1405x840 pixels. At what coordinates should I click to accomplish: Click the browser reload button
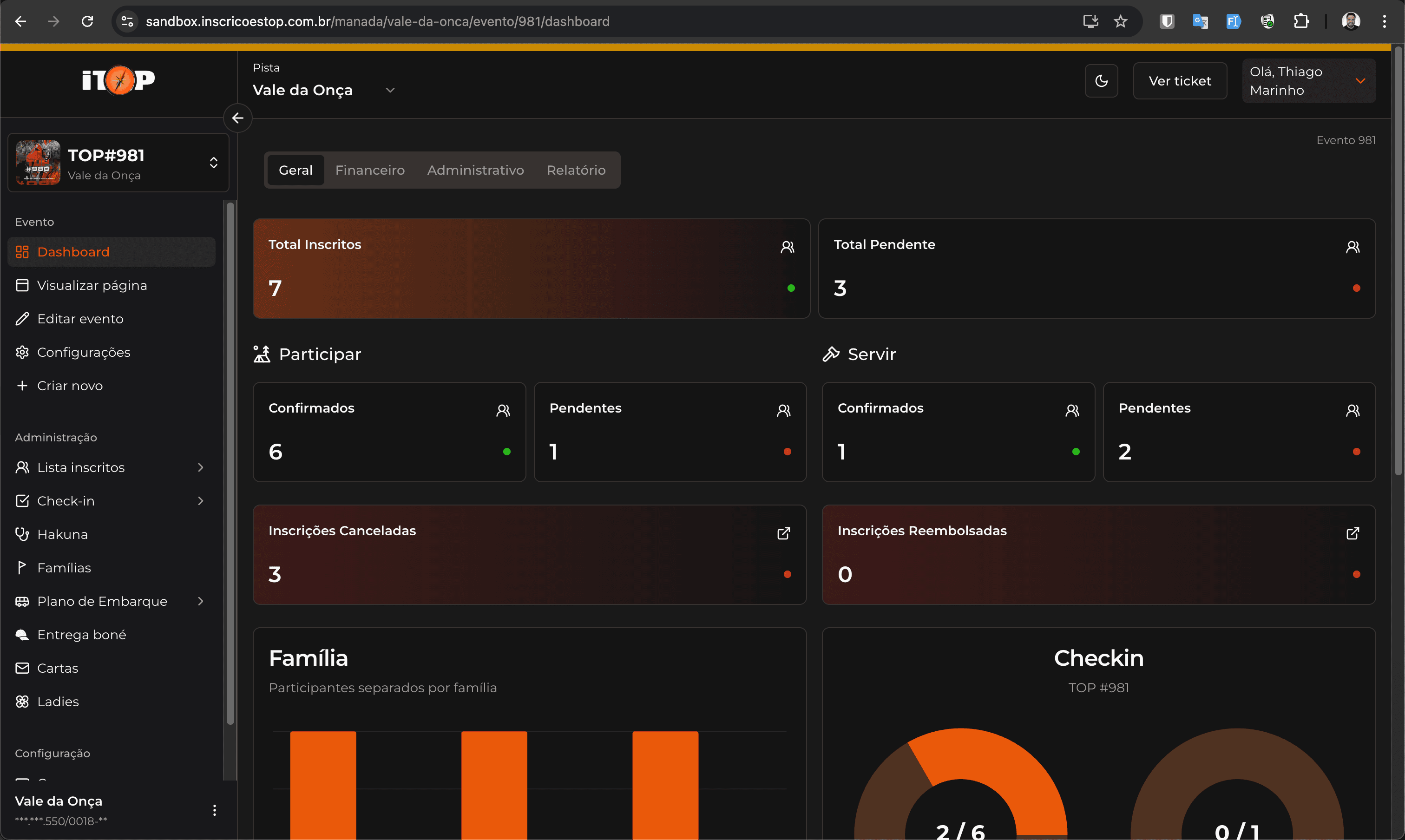[87, 21]
